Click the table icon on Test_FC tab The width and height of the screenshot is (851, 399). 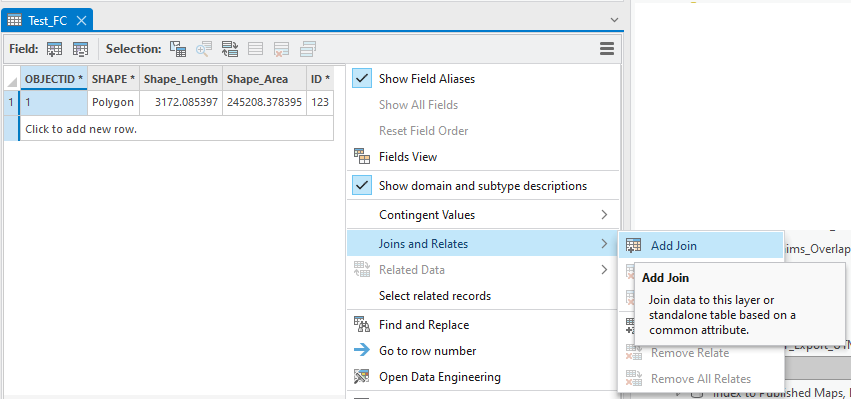click(15, 21)
